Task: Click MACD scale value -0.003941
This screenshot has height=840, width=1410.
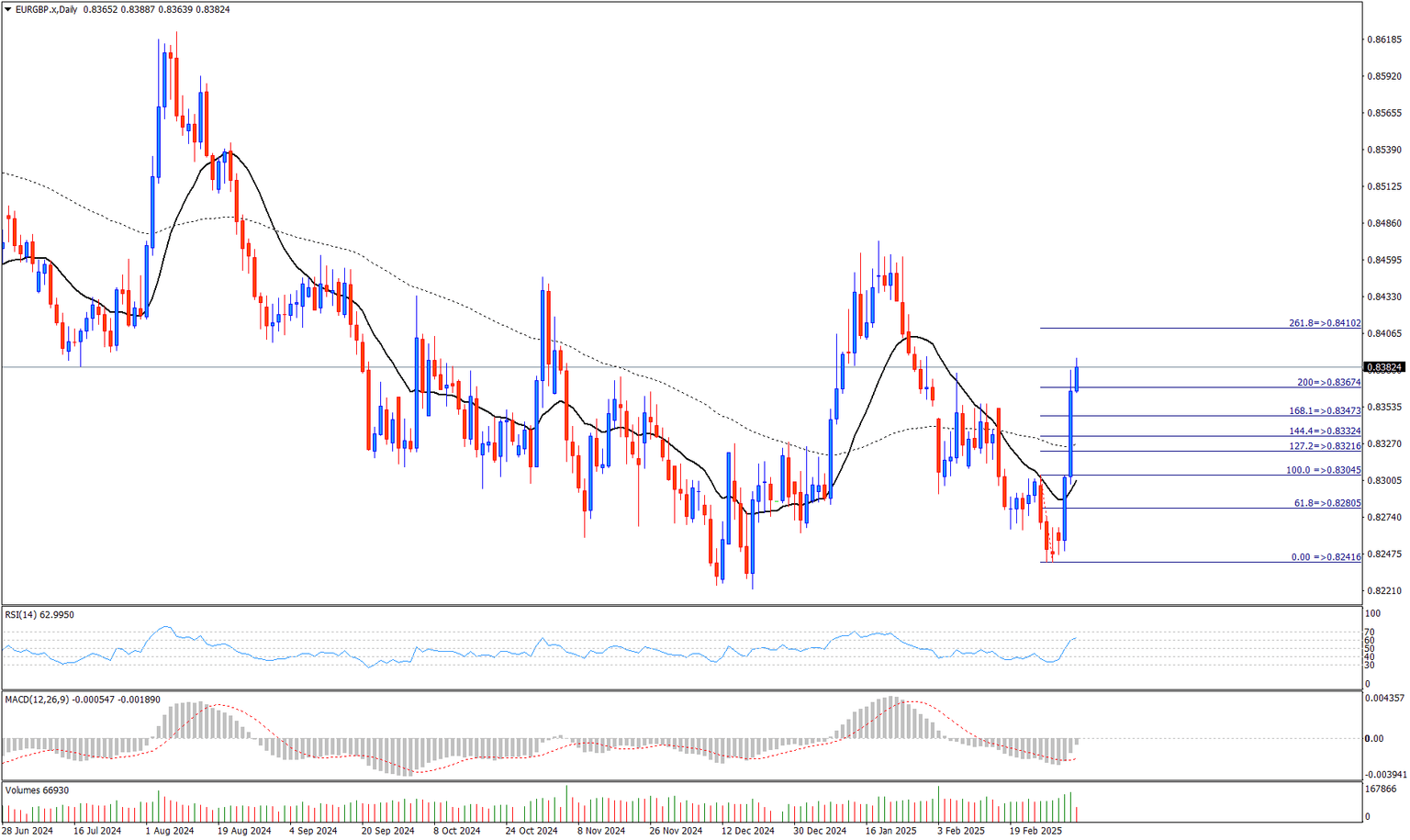Action: (1384, 774)
